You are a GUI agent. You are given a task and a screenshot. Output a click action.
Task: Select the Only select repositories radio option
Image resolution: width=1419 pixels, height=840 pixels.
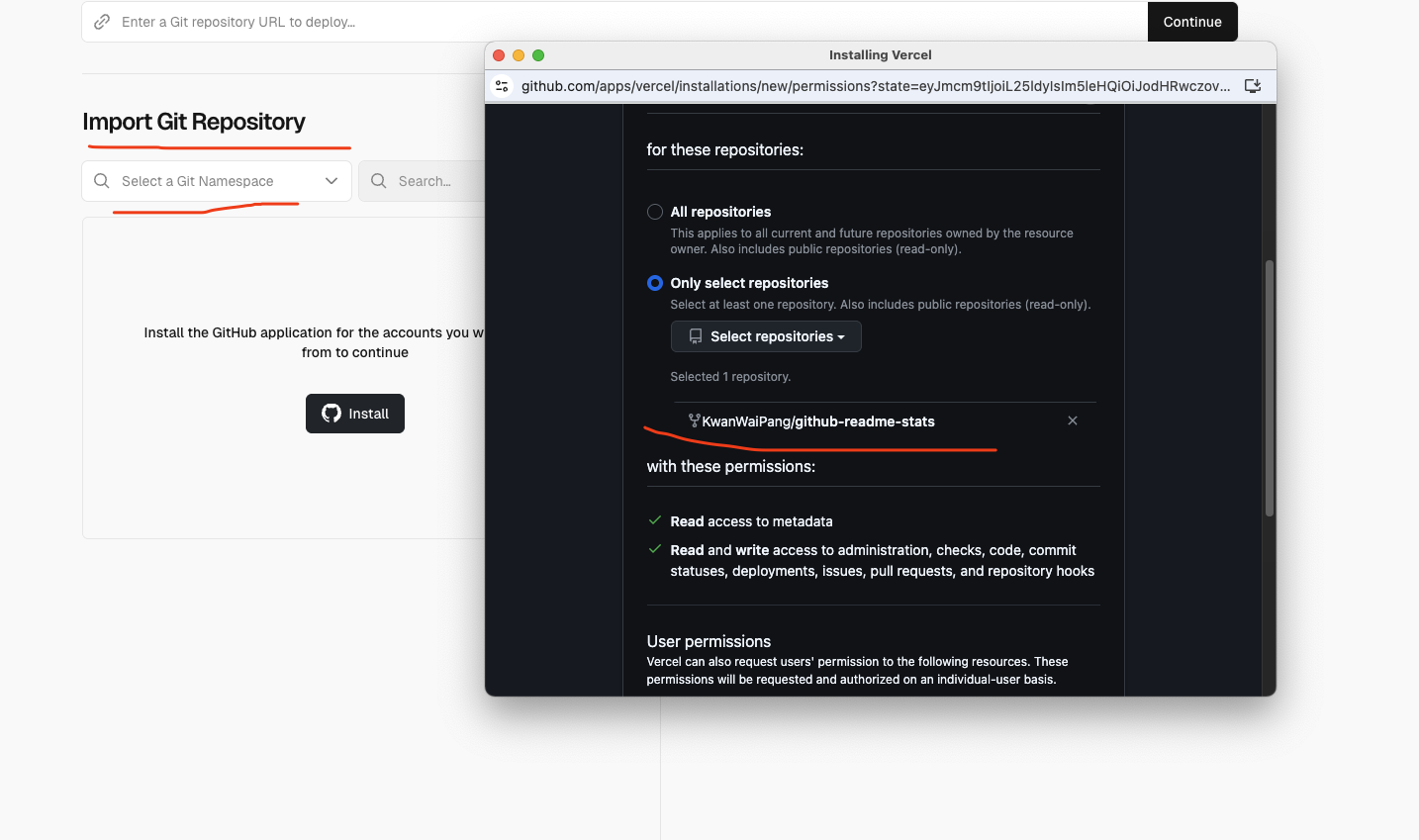[x=655, y=283]
